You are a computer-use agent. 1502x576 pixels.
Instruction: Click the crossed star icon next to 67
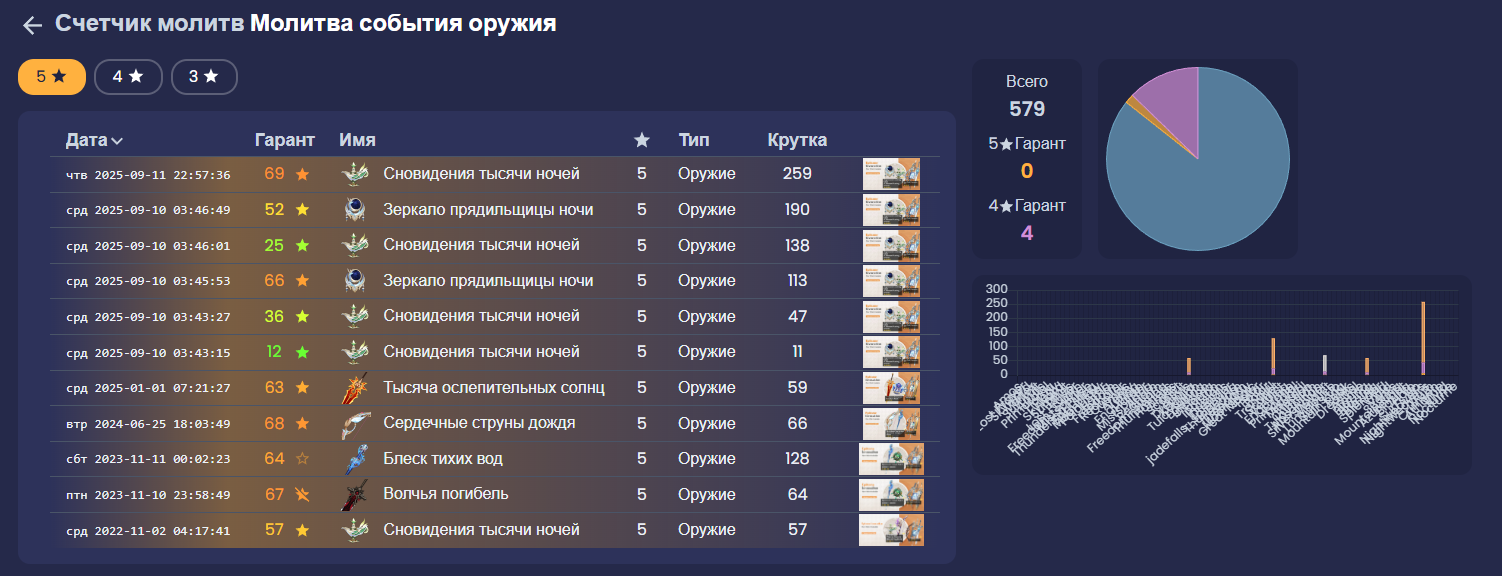[302, 495]
